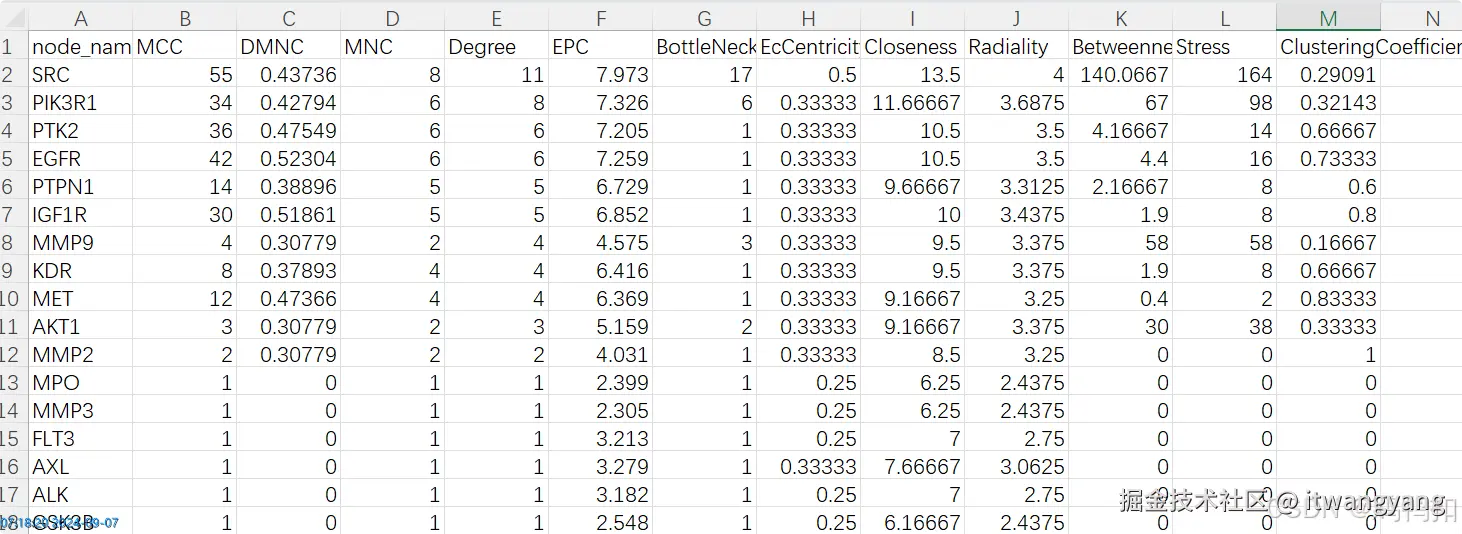This screenshot has height=534, width=1462.
Task: Click the MMP9 name cell
Action: [x=80, y=243]
